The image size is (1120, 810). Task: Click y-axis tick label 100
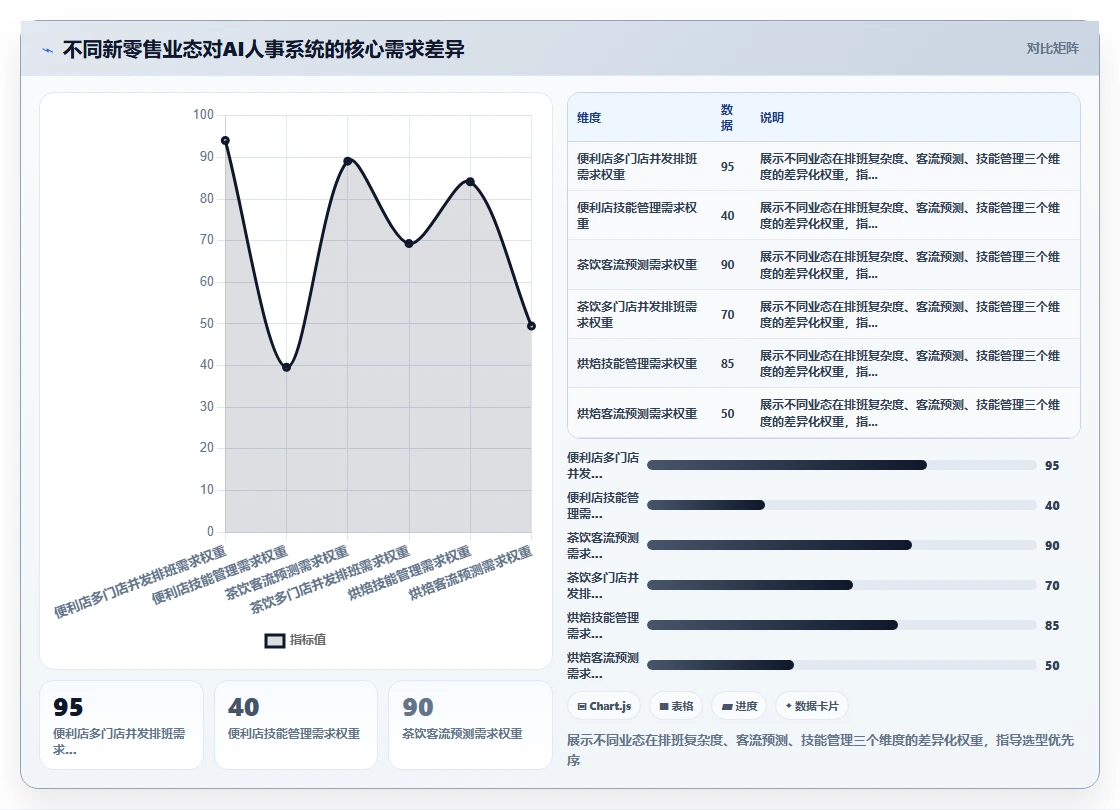(x=204, y=114)
